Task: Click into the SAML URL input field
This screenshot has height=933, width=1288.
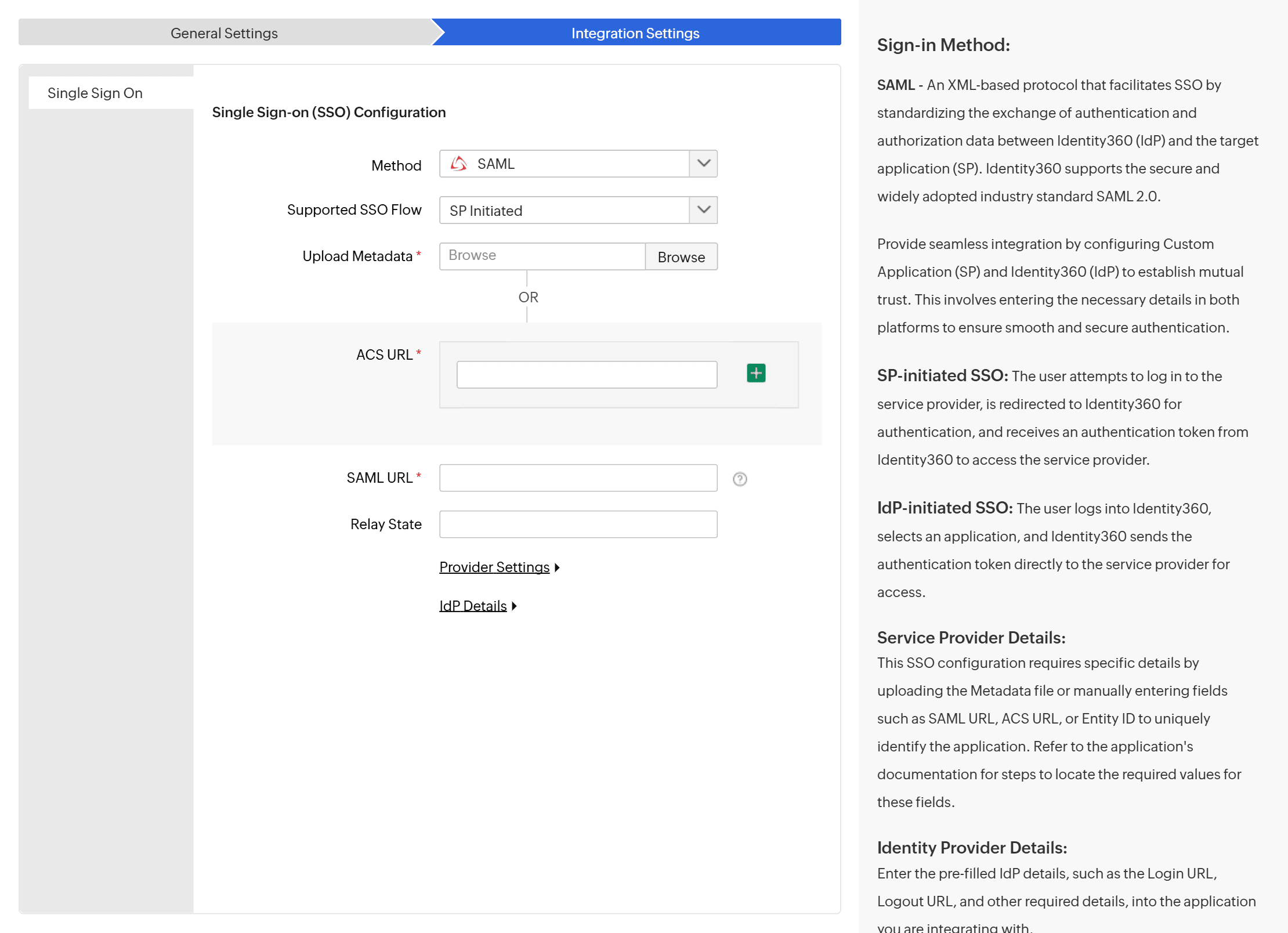Action: coord(578,478)
